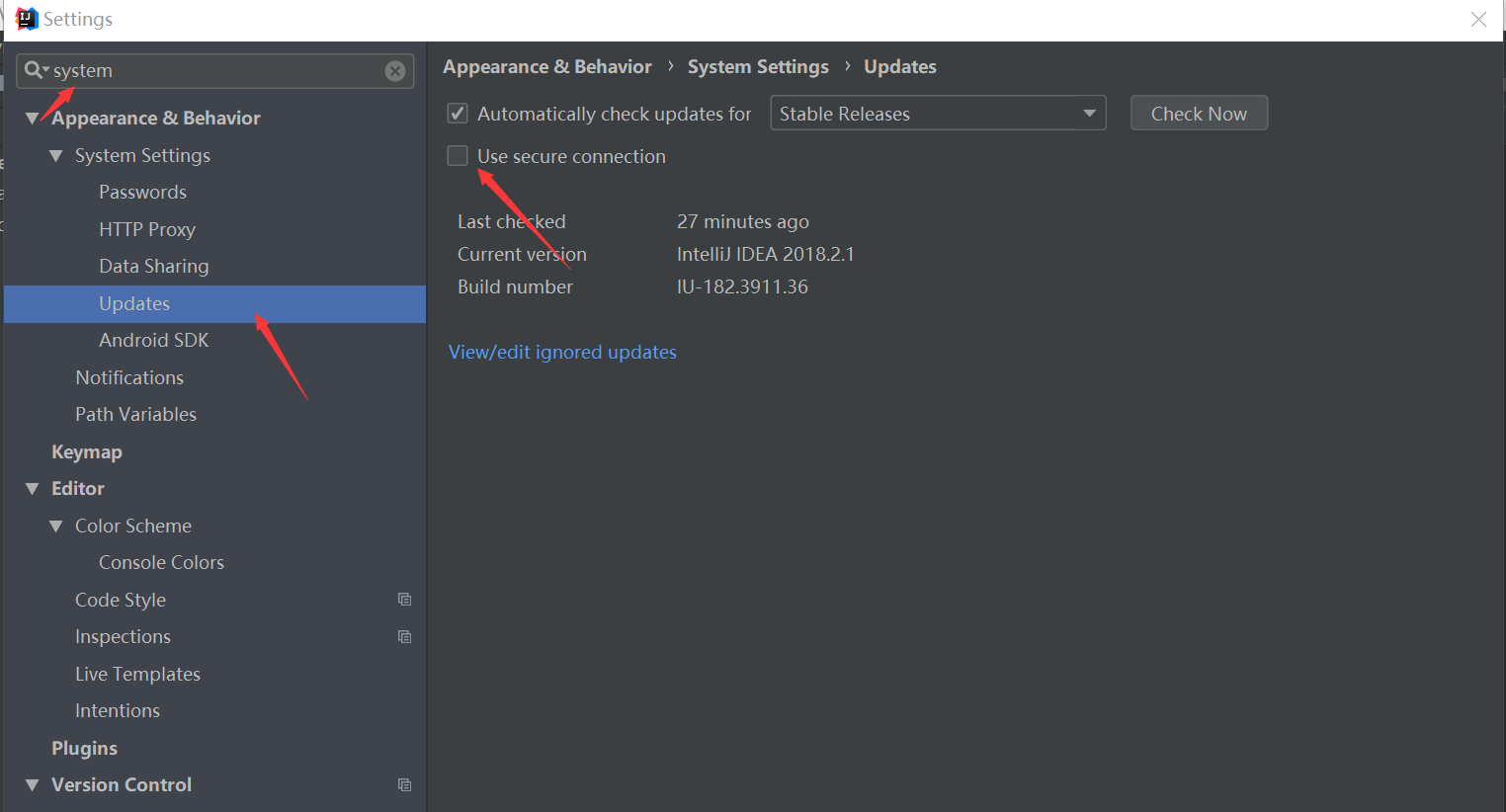Disable automatic update checking checkbox
The width and height of the screenshot is (1506, 812).
[x=458, y=114]
